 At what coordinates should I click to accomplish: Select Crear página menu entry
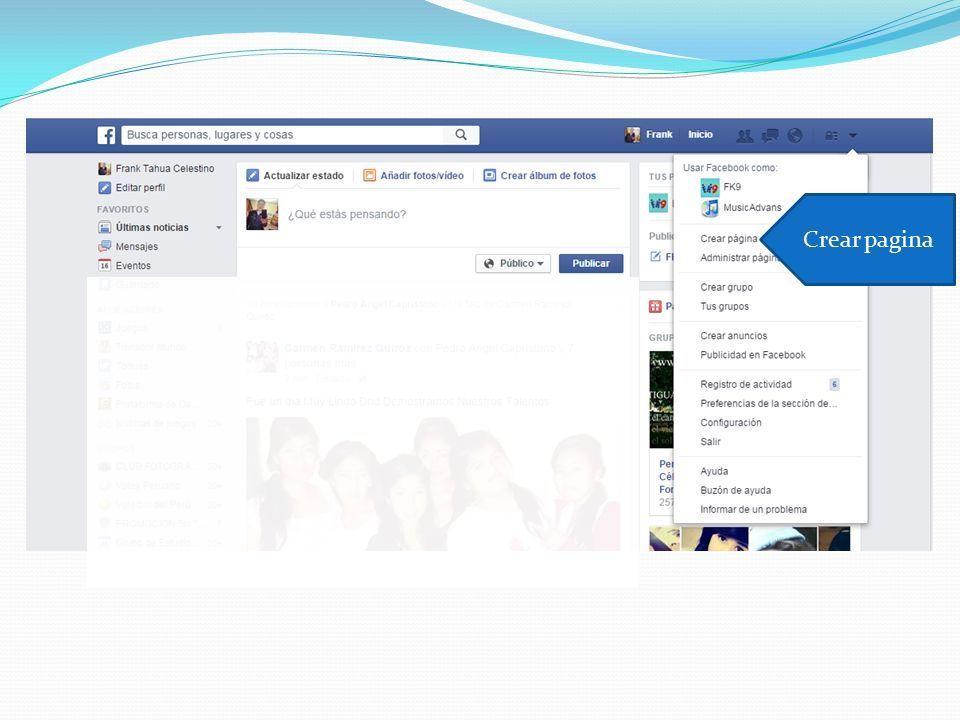pos(729,239)
